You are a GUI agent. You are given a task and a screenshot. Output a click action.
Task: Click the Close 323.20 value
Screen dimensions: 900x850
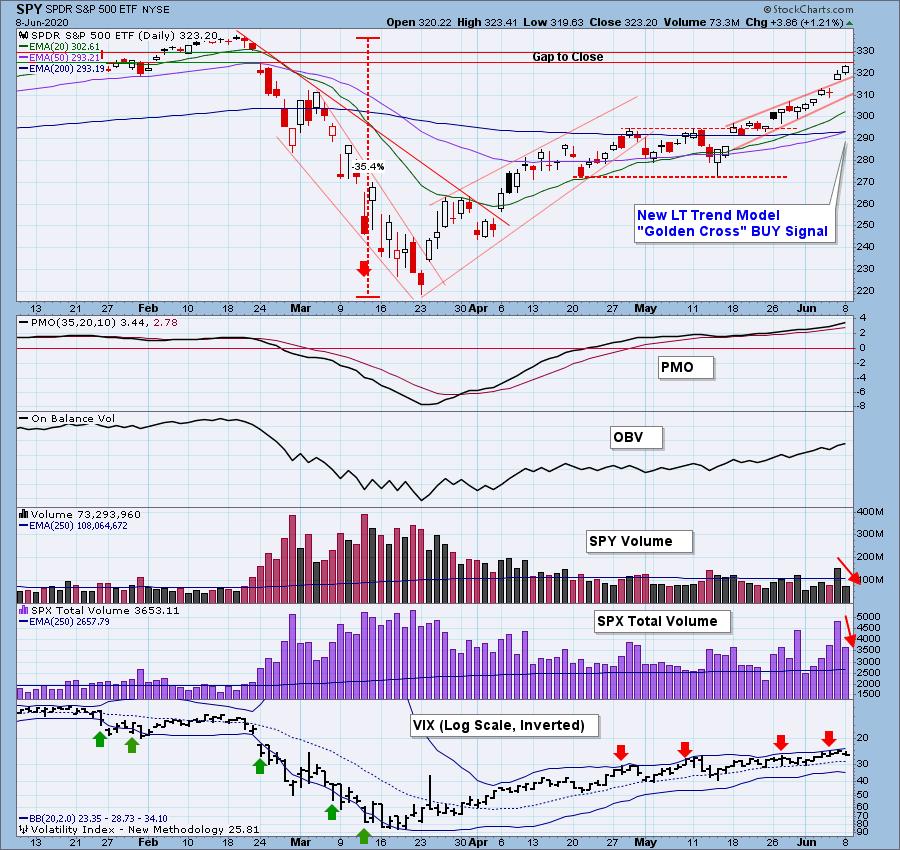[624, 22]
